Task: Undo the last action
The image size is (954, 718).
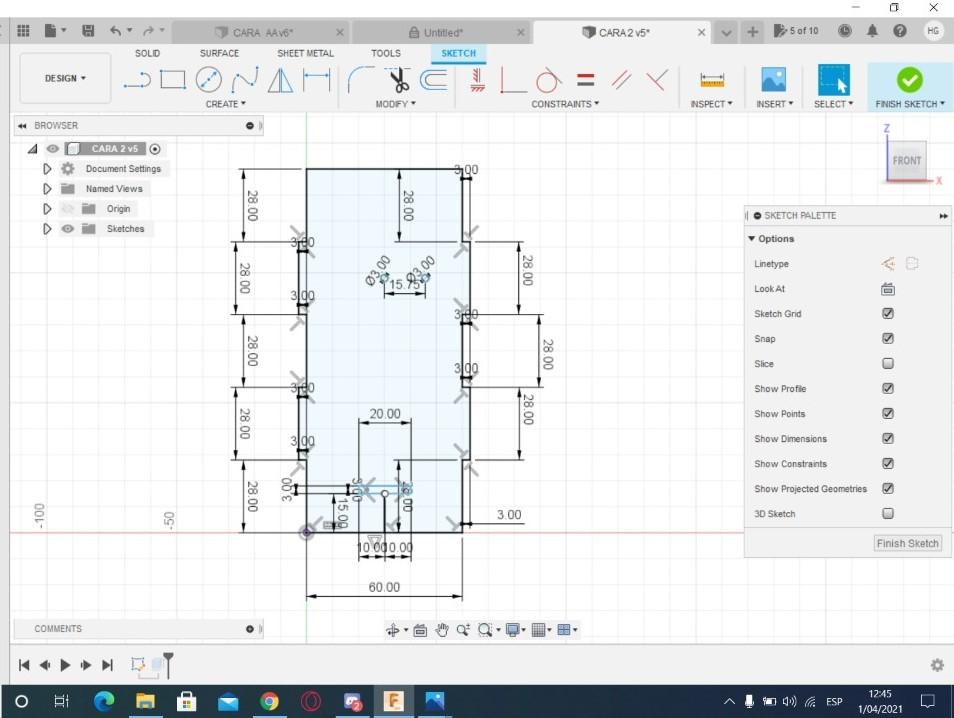Action: point(116,30)
